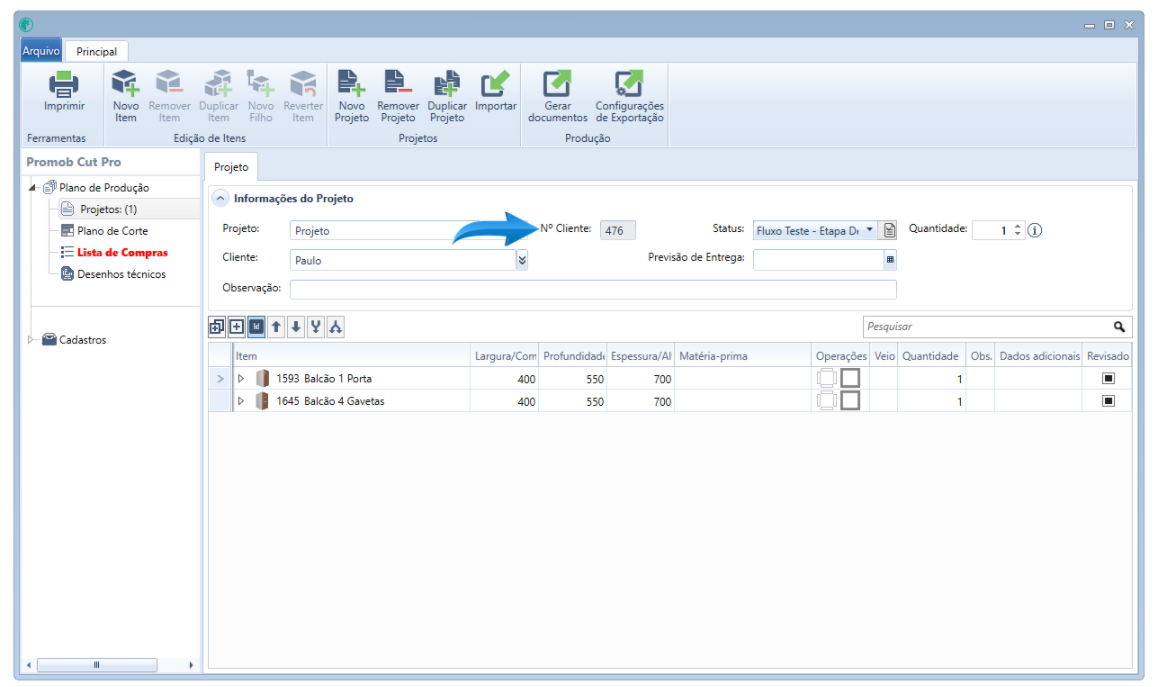The width and height of the screenshot is (1161, 687).
Task: Open the calendar picker for Previsão de Entrega
Action: [890, 260]
